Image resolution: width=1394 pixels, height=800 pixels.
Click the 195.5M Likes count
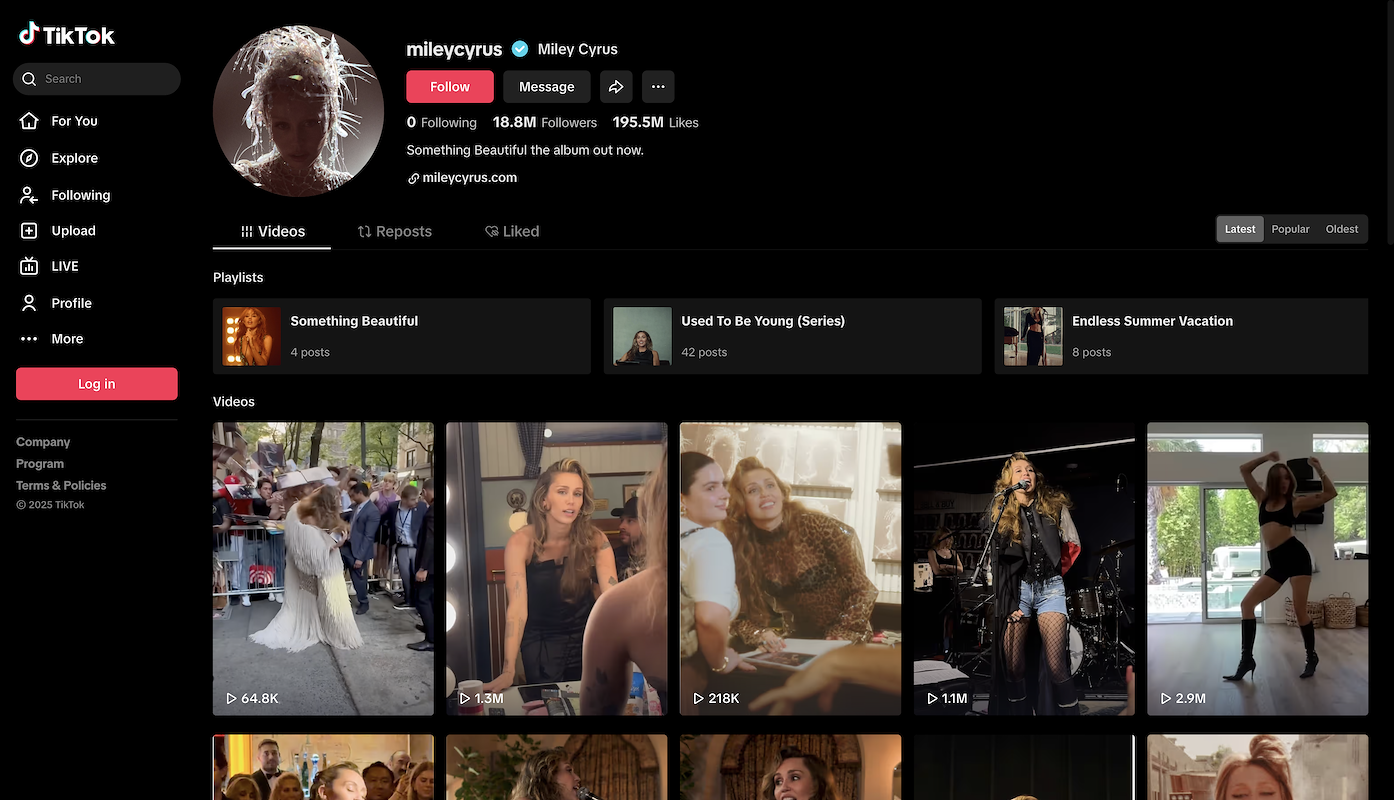[656, 122]
